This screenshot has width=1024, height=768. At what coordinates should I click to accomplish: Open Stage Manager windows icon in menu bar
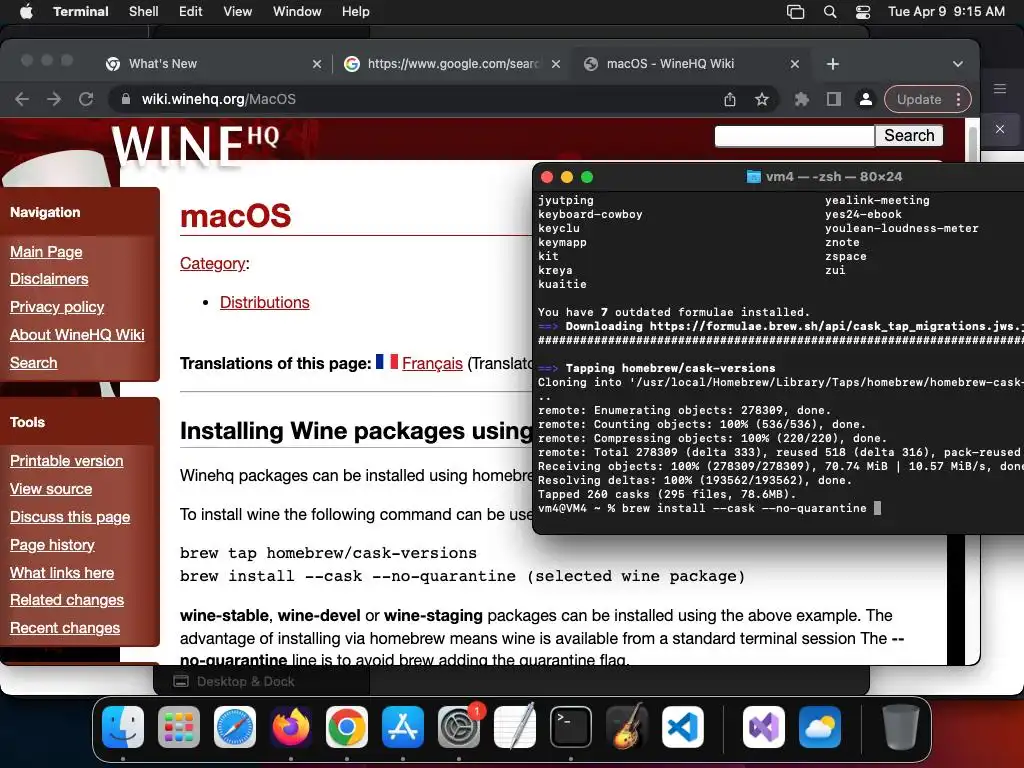795,12
